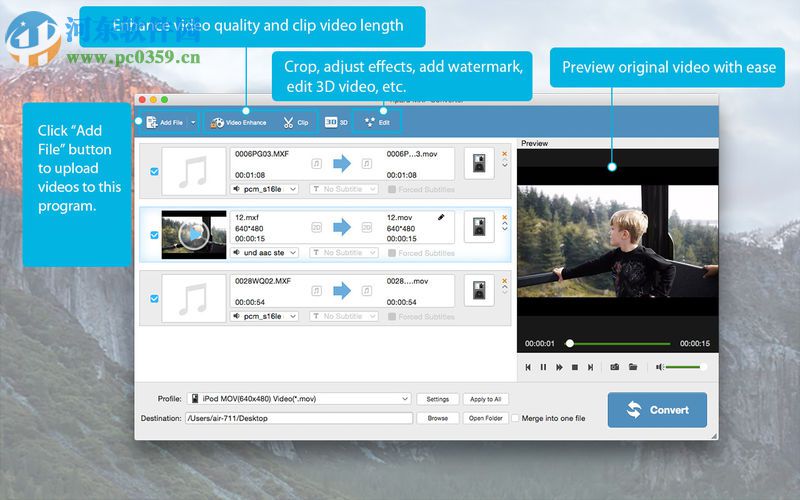Enable Forced Subtitles for 12.mxf
Screen dimensions: 800x500
[x=392, y=253]
